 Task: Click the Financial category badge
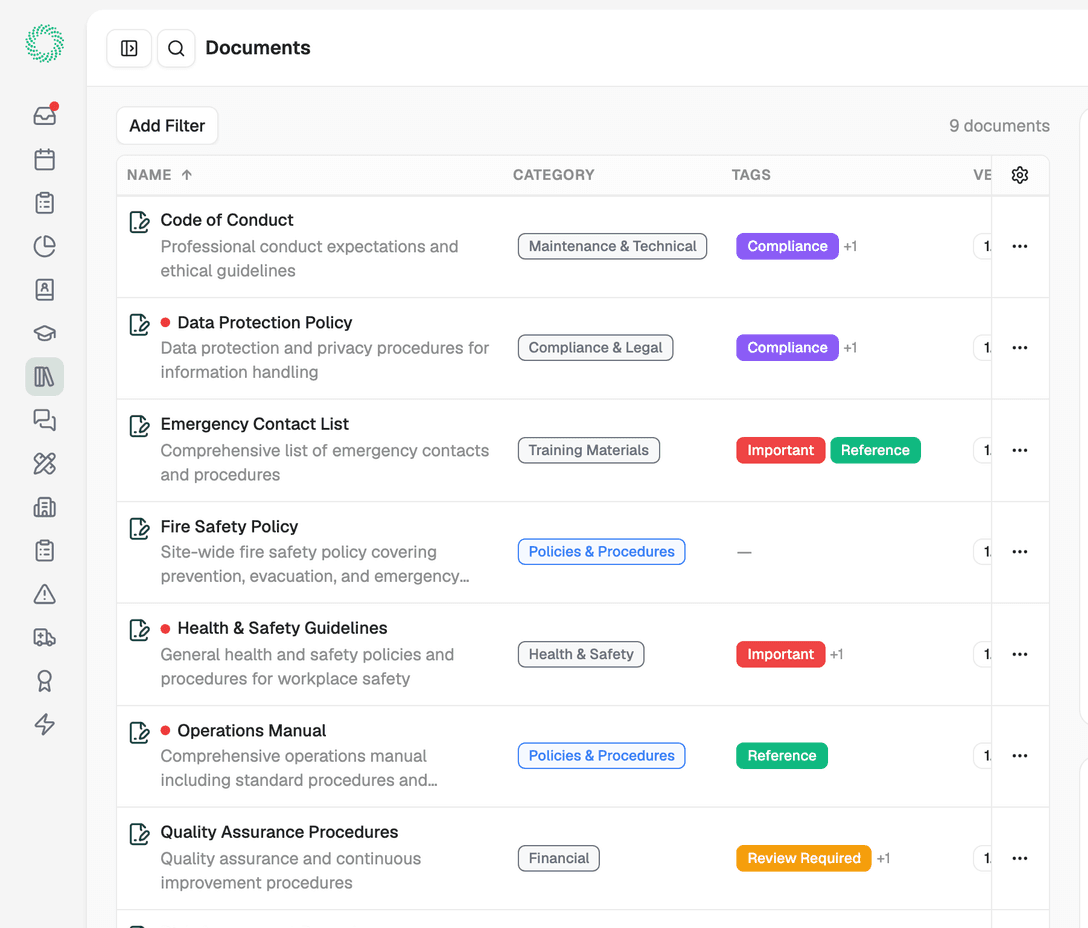click(x=559, y=859)
